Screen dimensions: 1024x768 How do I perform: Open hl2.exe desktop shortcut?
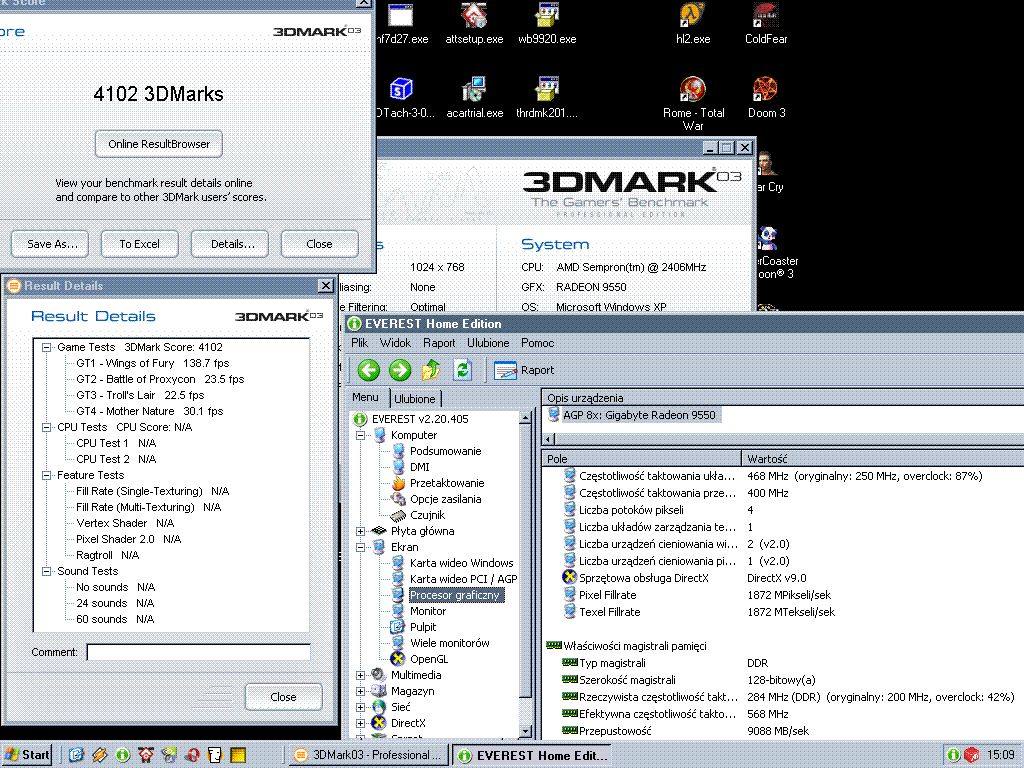[693, 23]
